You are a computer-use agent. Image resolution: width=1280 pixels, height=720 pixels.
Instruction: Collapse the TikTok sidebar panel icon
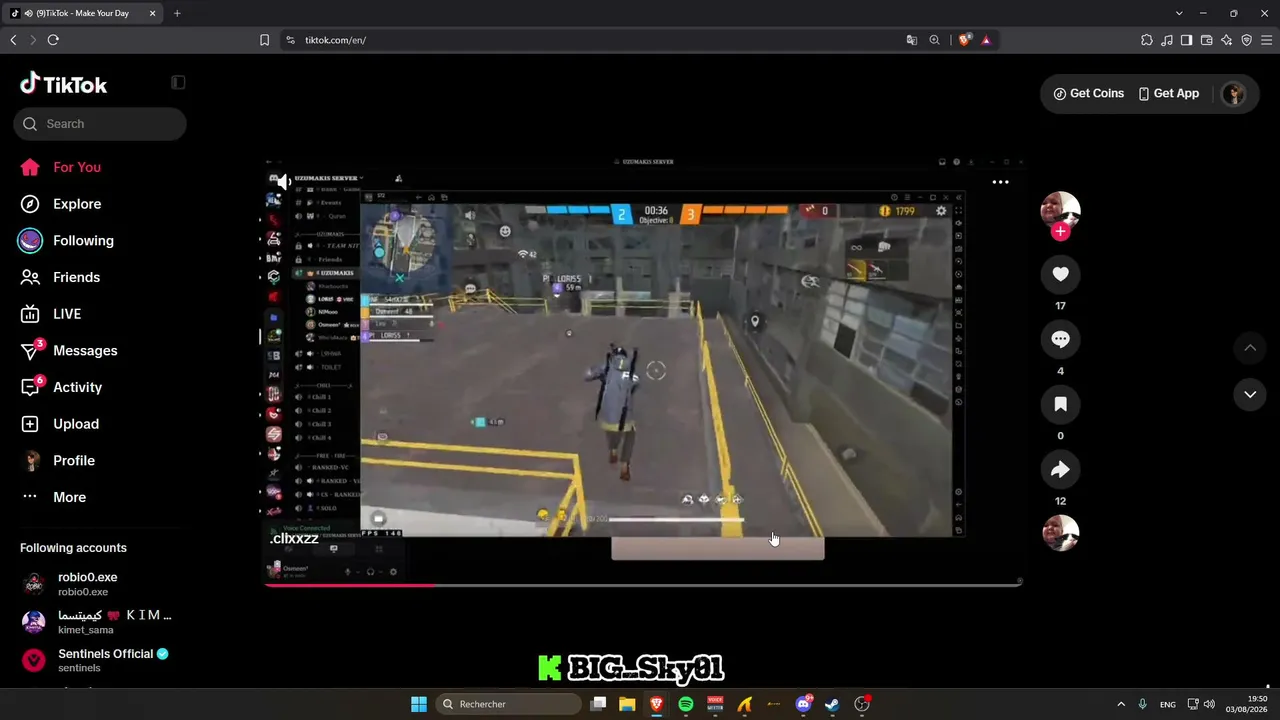coord(178,83)
